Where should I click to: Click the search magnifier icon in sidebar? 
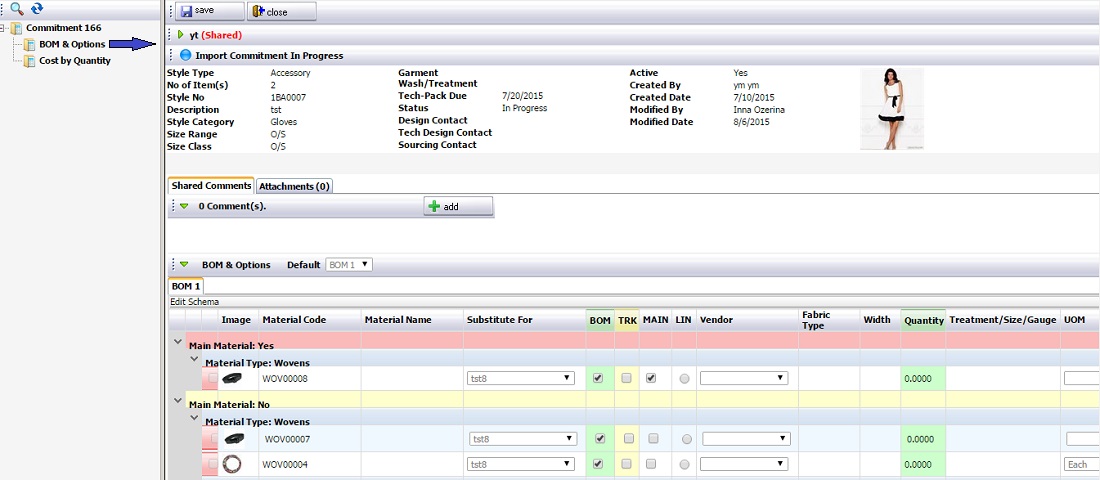pyautogui.click(x=16, y=8)
